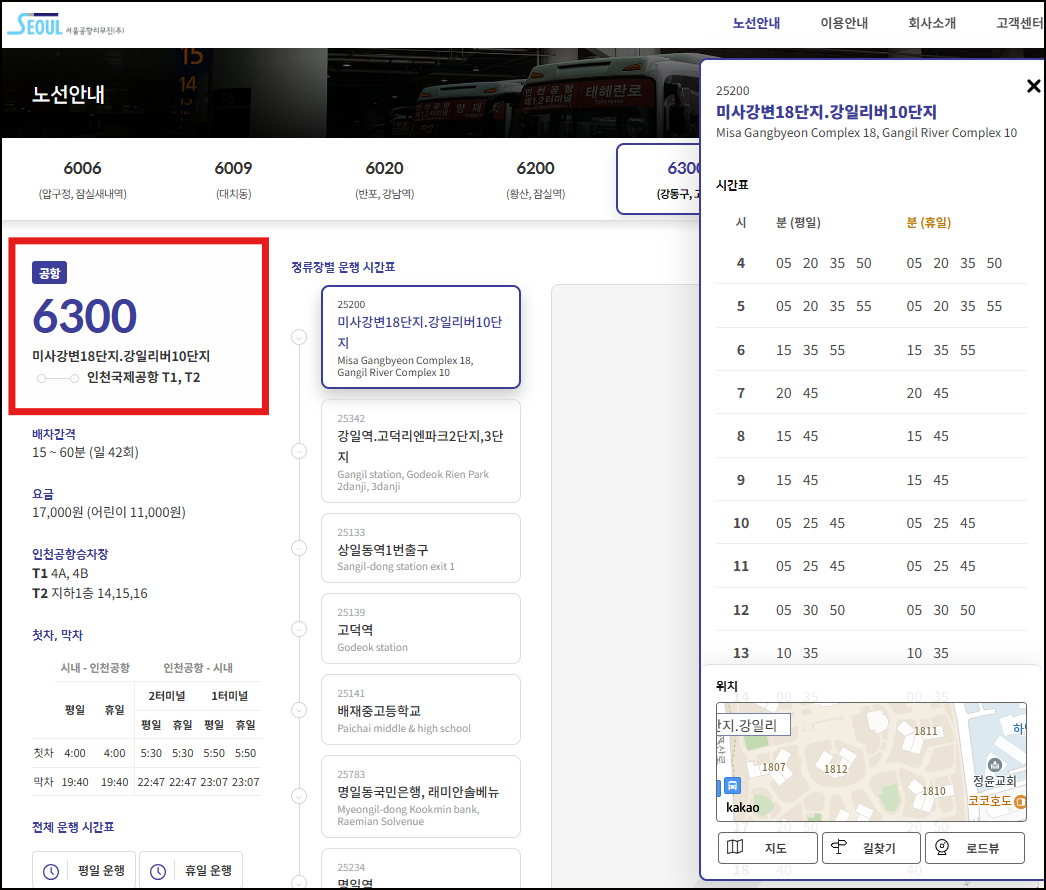Image resolution: width=1046 pixels, height=890 pixels.
Task: Click the map label input showing 강일리
Action: pyautogui.click(x=753, y=723)
